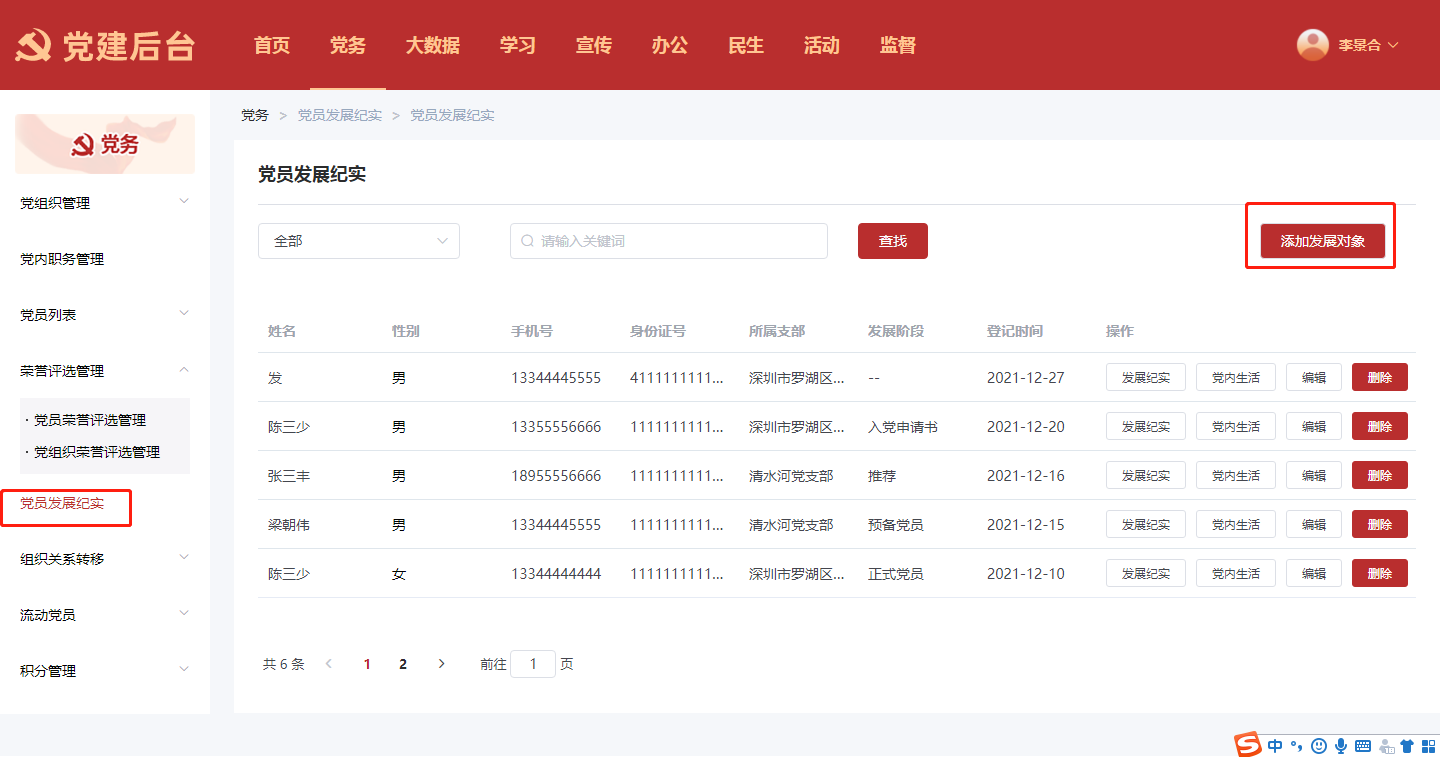Switch to the 大数据 top menu
The image size is (1440, 757).
point(432,45)
